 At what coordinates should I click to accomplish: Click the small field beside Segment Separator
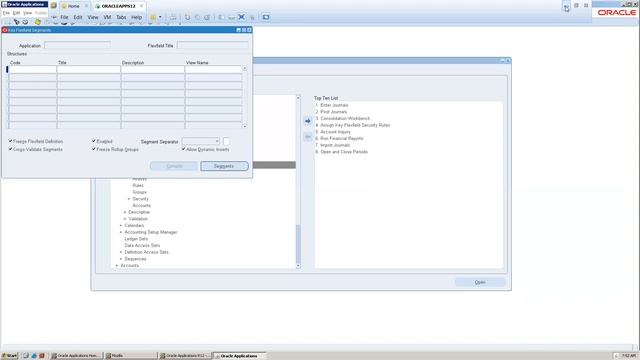(x=226, y=141)
